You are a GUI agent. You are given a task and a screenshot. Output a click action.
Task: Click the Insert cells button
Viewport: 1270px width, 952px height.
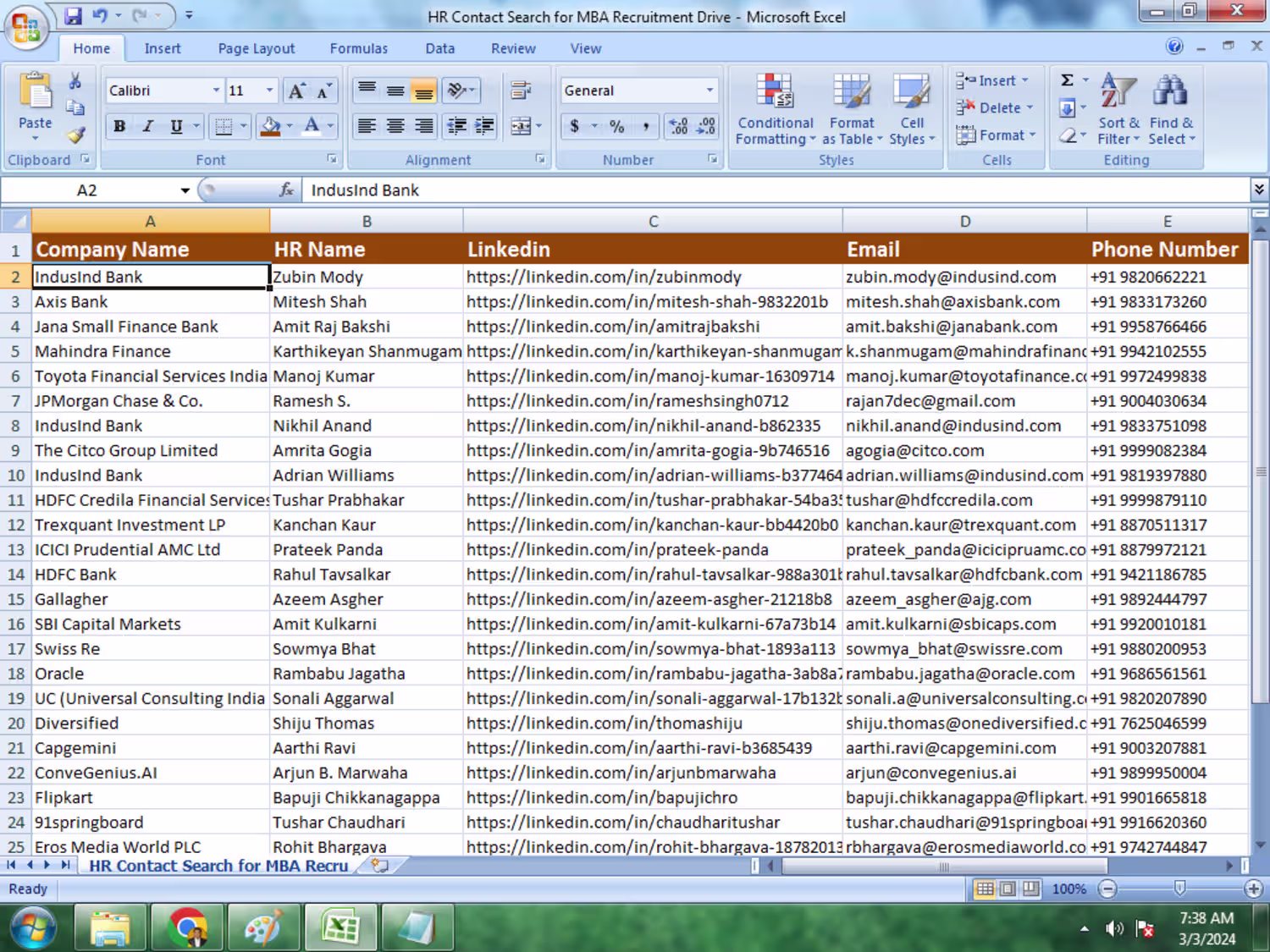pos(992,80)
